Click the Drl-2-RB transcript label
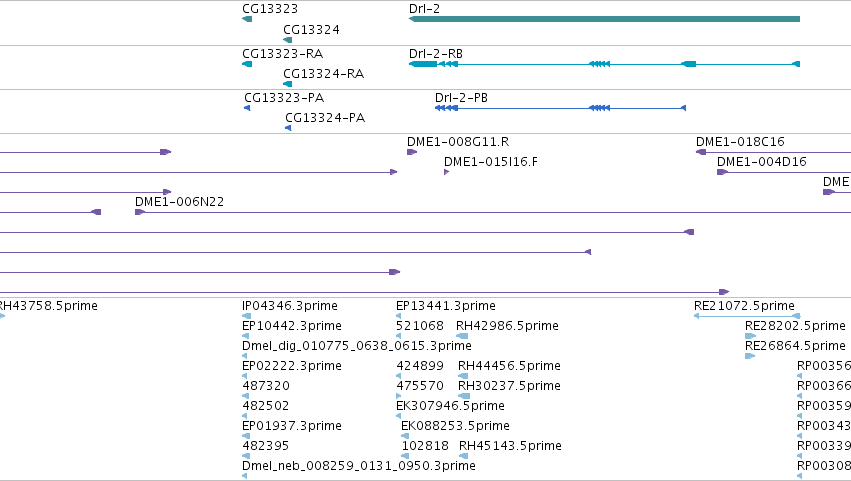 [436, 54]
